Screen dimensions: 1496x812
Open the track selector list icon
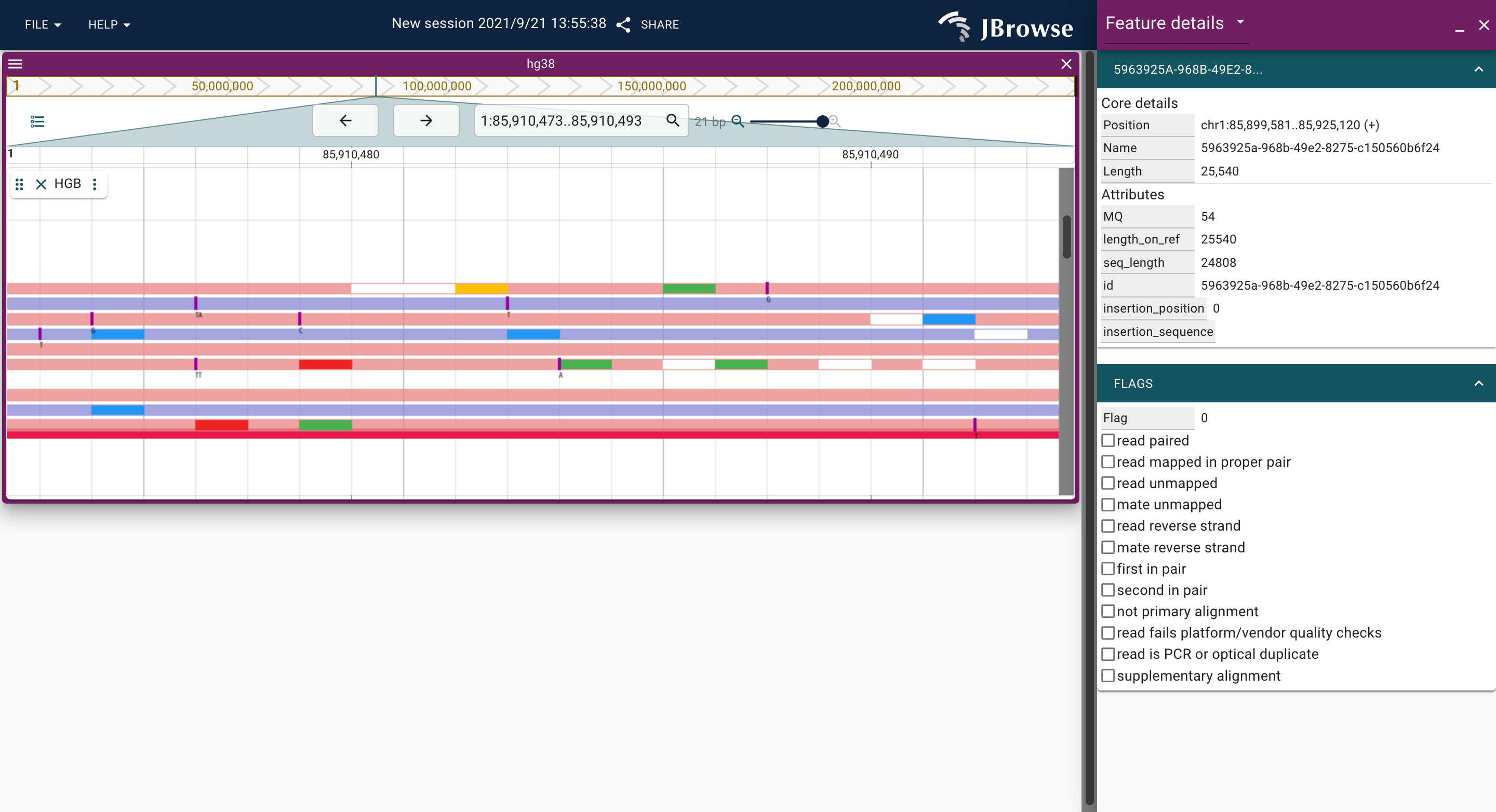click(37, 121)
